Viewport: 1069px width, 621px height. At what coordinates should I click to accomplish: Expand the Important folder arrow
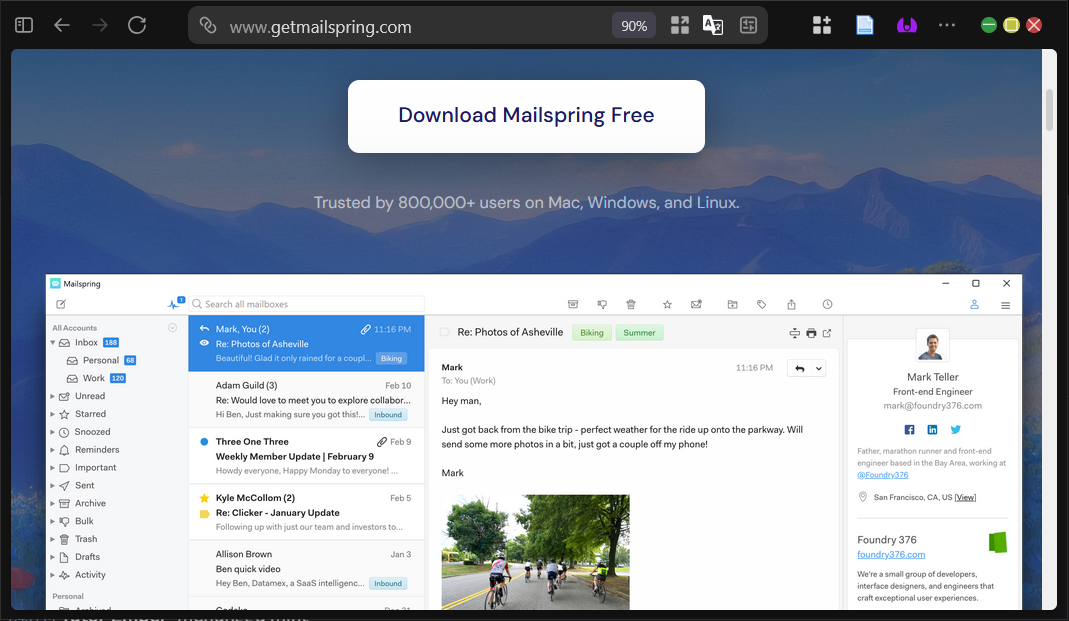(52, 468)
